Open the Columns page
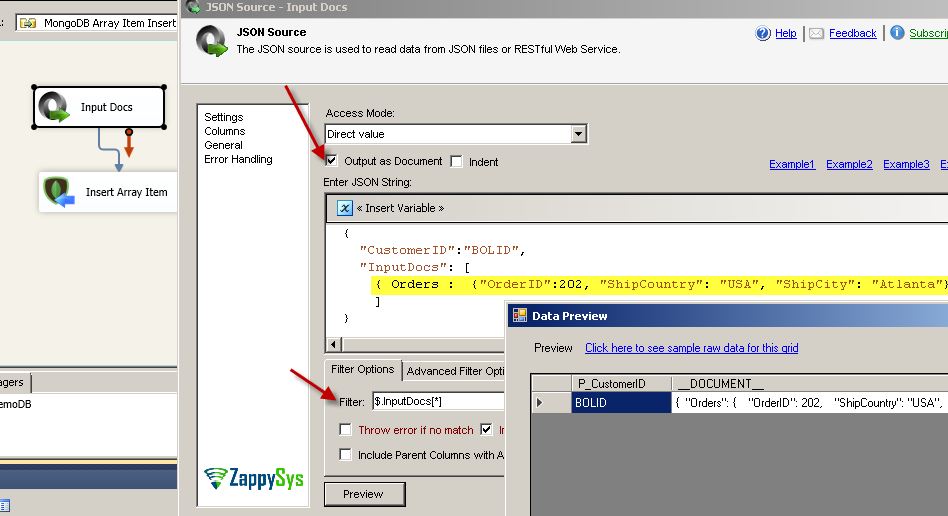 (x=225, y=131)
